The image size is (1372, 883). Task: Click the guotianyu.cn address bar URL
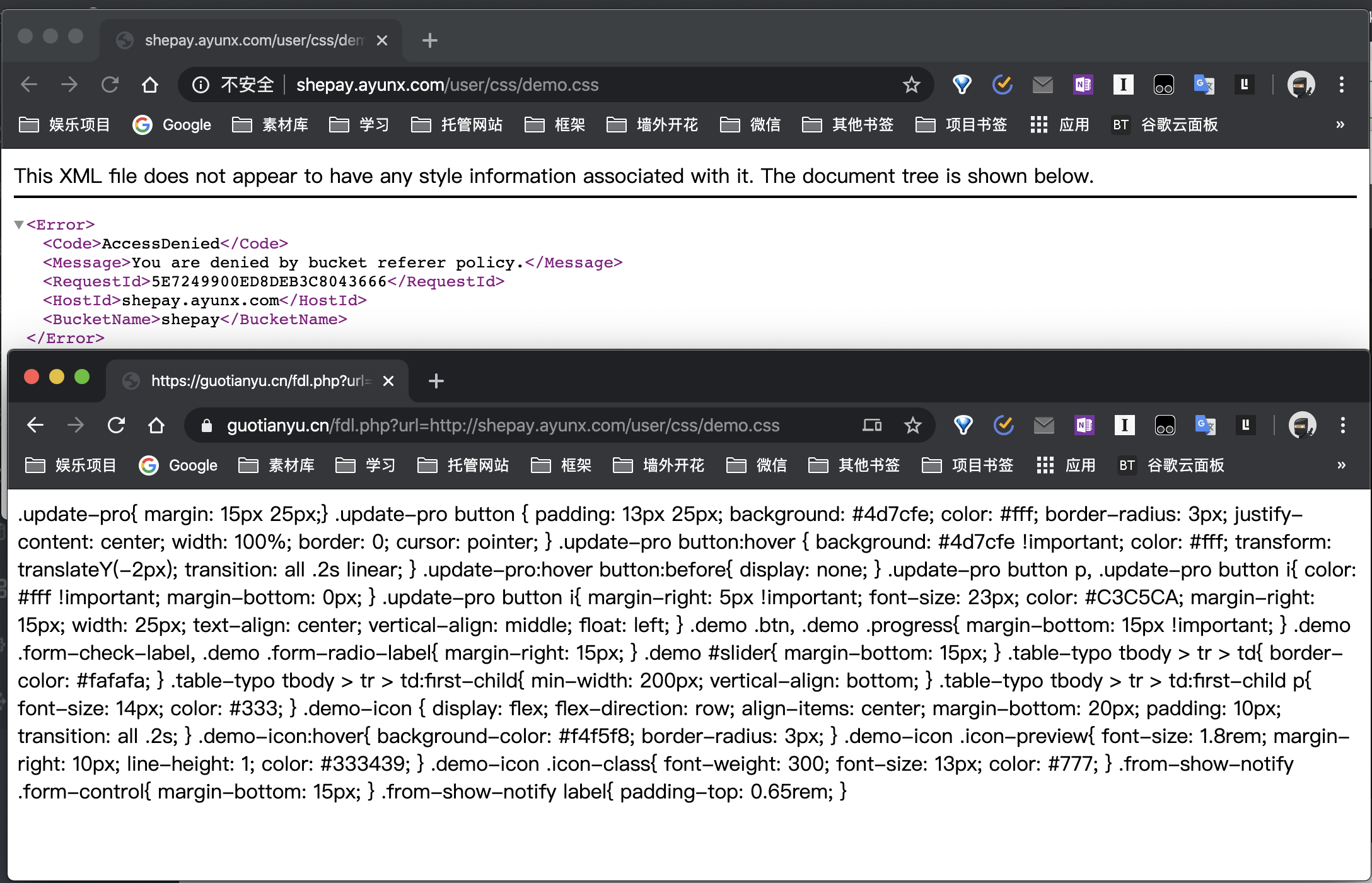tap(503, 426)
